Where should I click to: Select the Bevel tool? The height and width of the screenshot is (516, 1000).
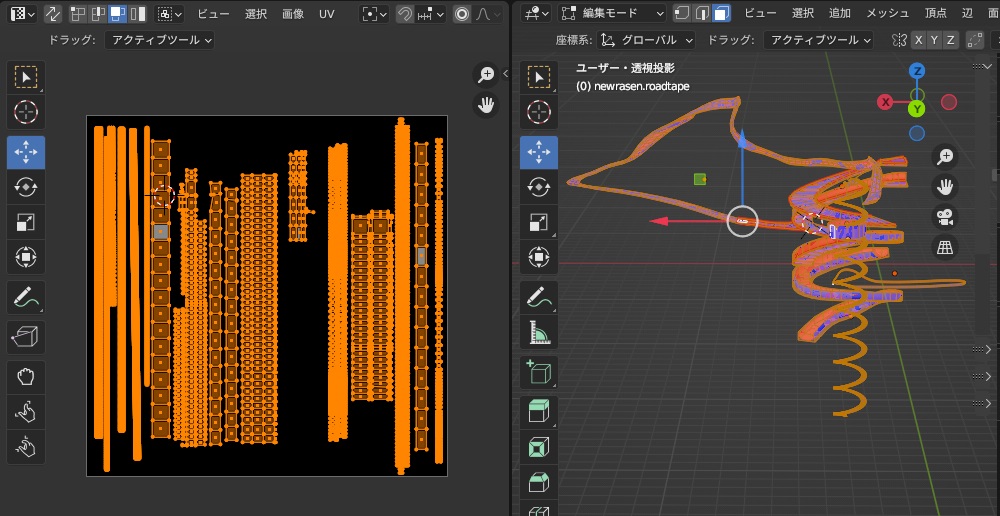(x=539, y=482)
